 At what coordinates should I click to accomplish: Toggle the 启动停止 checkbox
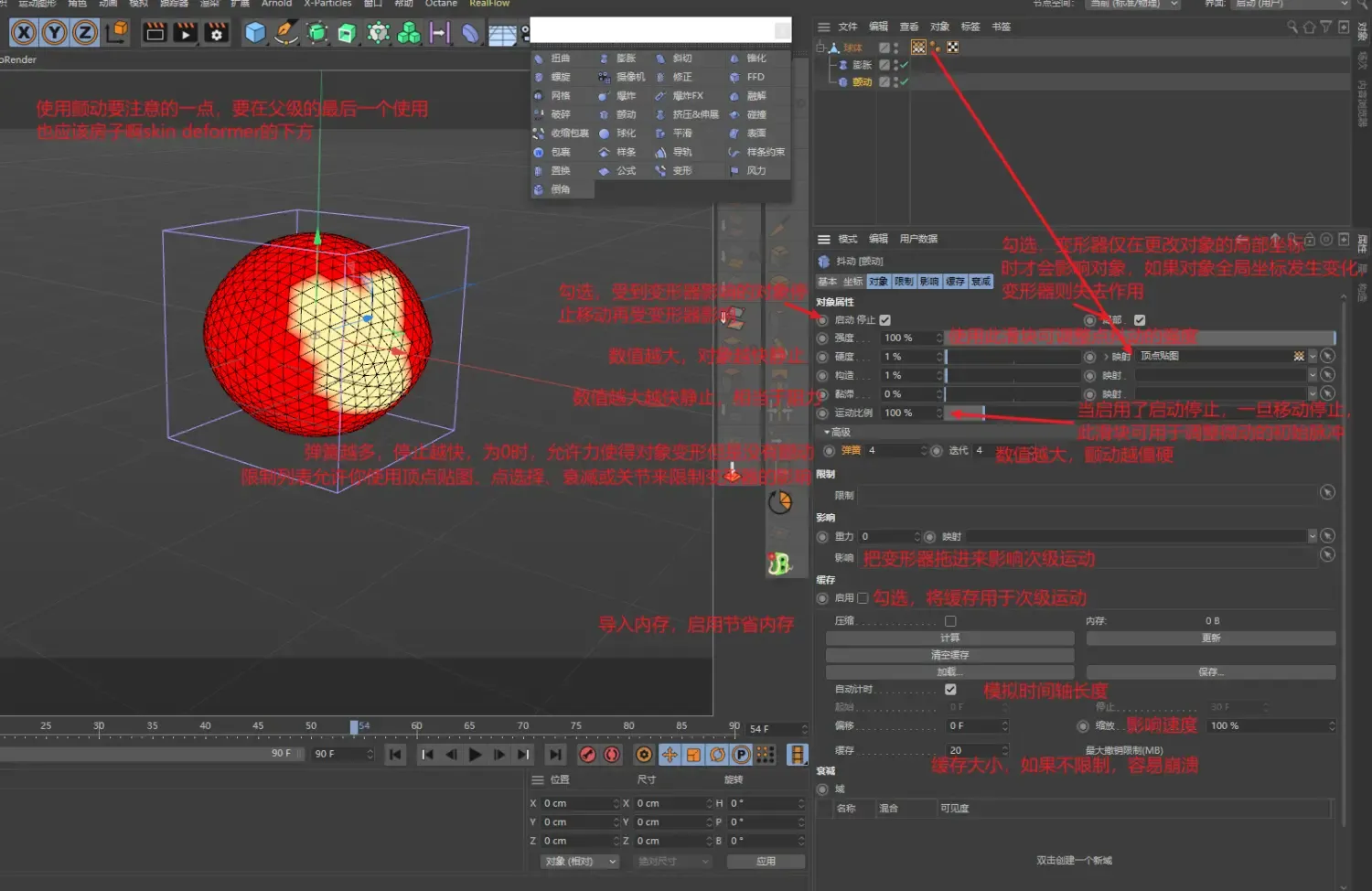(885, 320)
